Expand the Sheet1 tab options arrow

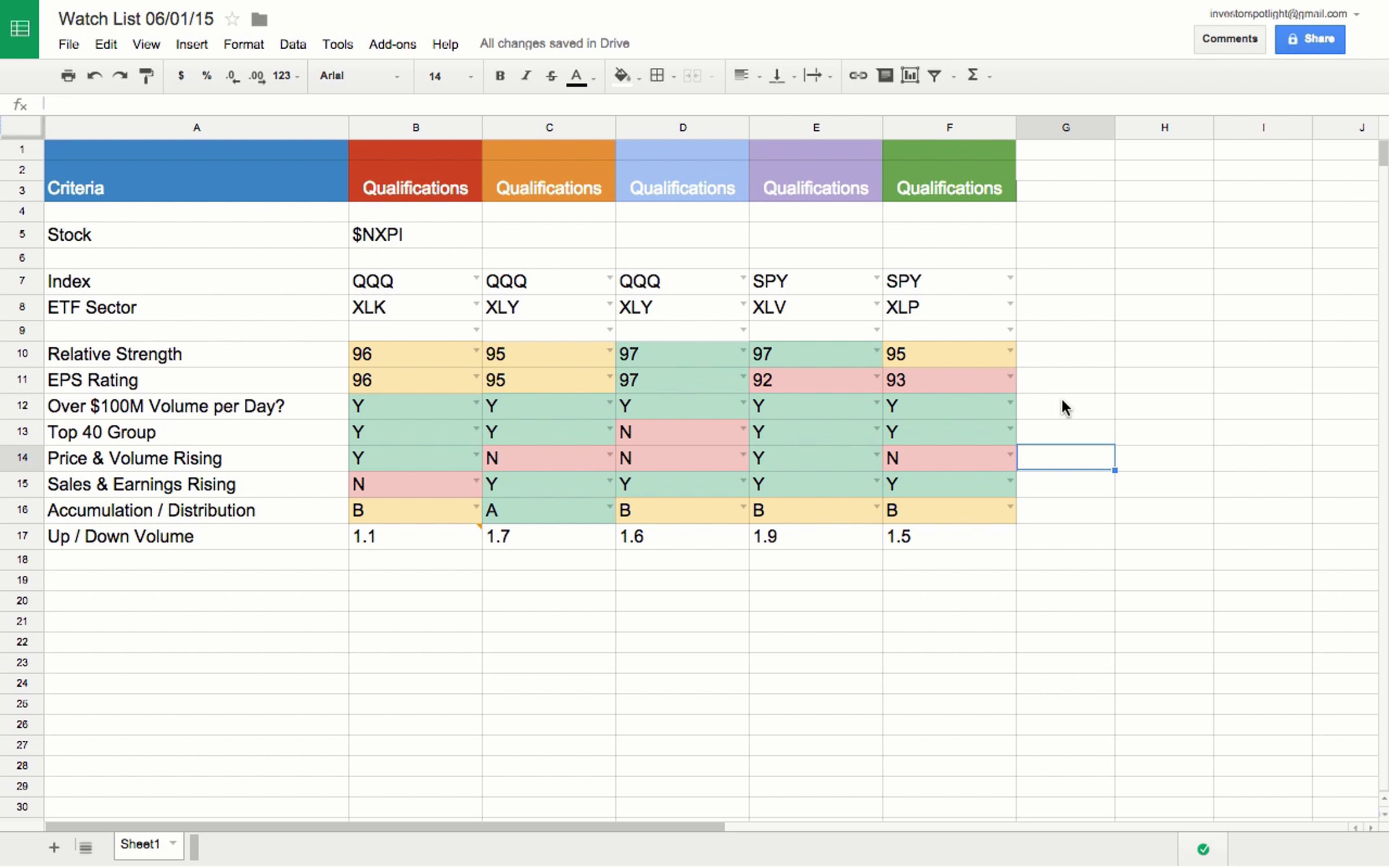tap(172, 843)
